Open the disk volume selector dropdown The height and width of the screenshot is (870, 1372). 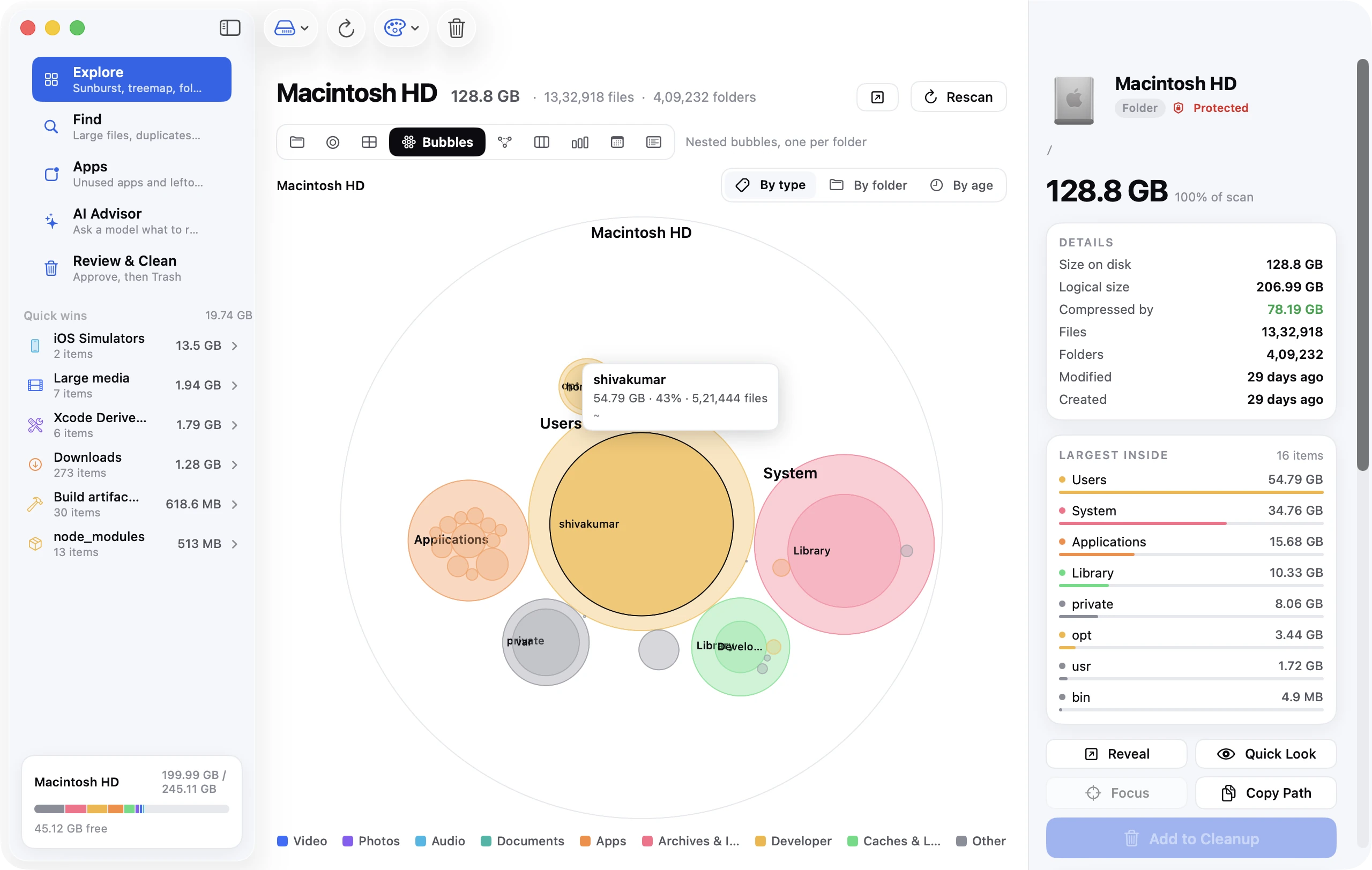pos(291,28)
